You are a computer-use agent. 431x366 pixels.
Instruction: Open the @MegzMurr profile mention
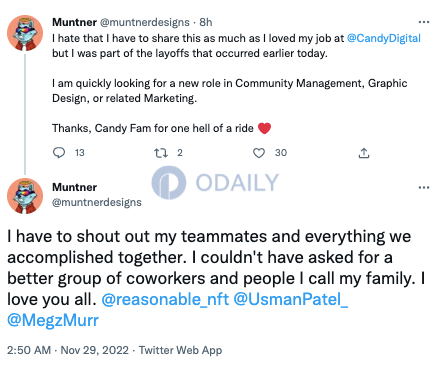tap(53, 320)
